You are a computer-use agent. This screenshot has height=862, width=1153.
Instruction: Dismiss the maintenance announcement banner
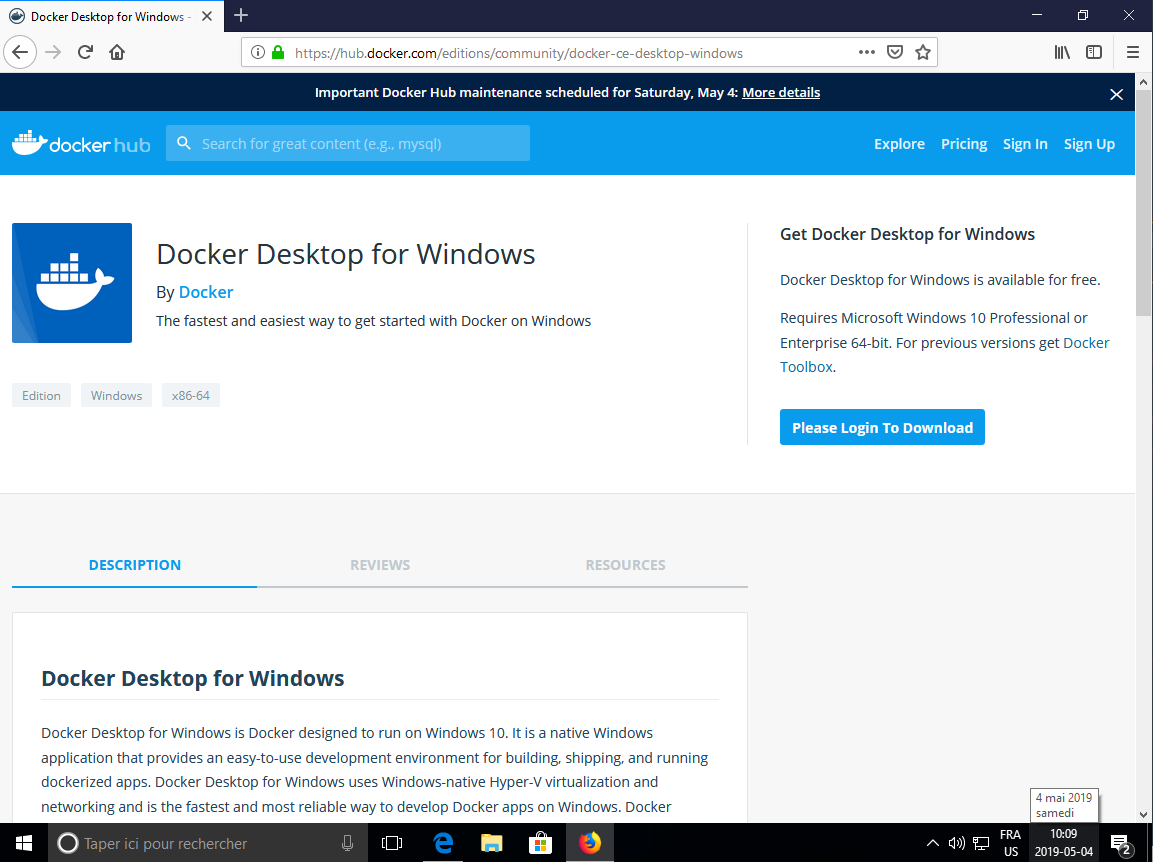1116,94
